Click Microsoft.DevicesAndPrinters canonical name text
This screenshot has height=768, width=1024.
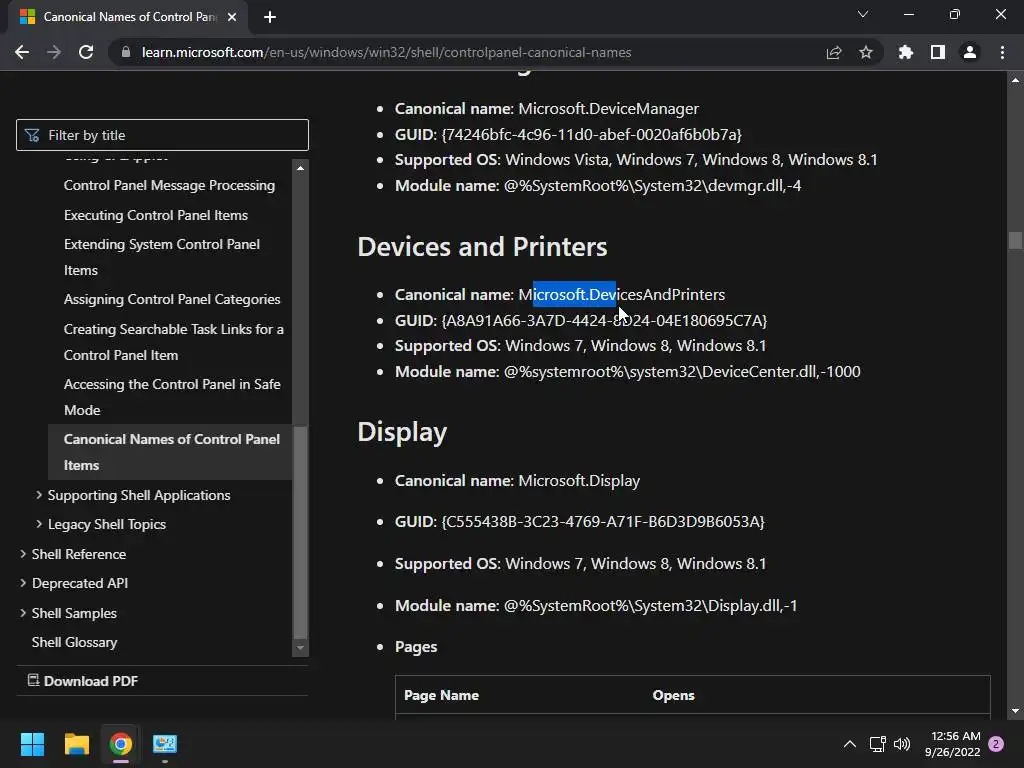point(622,295)
